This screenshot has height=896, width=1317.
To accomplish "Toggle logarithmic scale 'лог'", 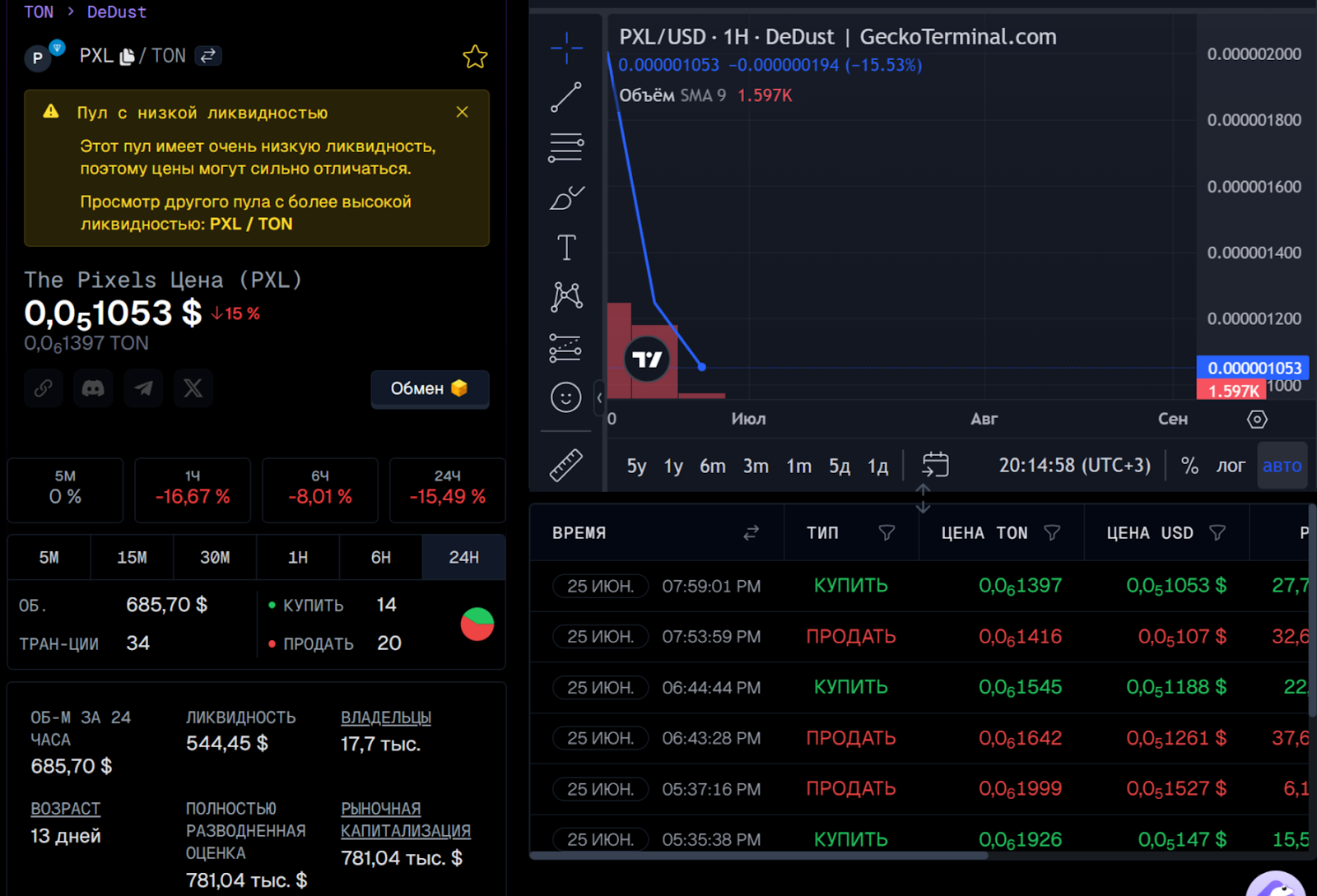I will click(x=1231, y=466).
